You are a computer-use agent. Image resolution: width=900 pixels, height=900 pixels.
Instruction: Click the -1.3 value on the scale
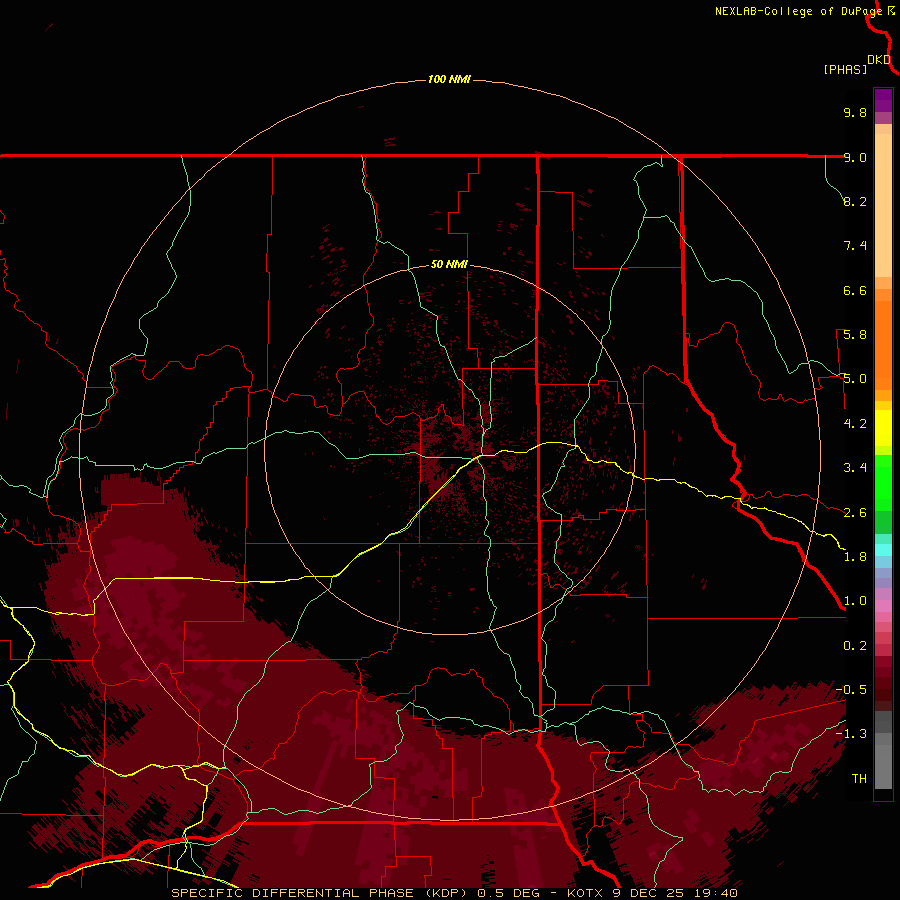point(851,734)
